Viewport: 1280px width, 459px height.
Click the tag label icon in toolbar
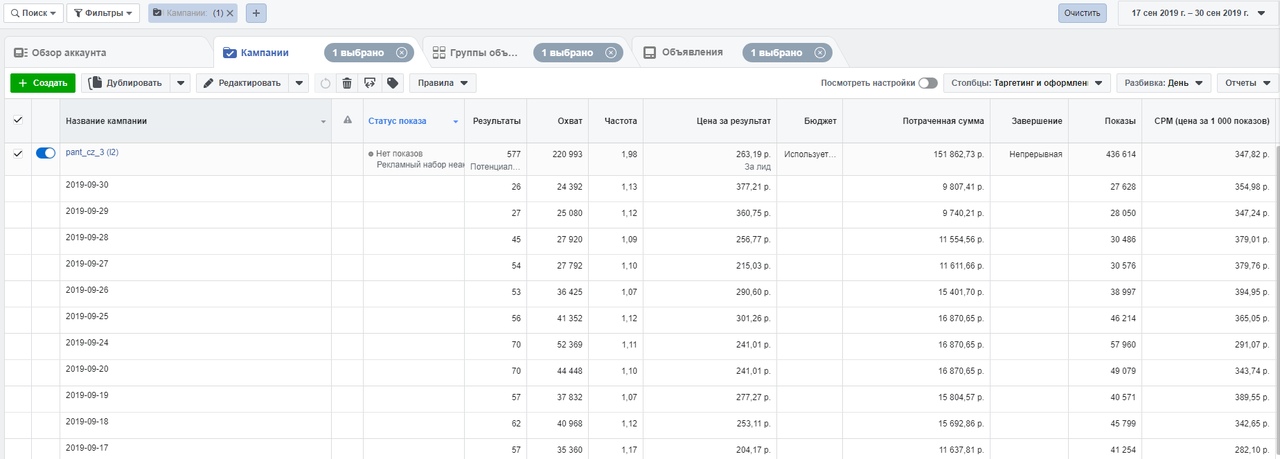[x=392, y=83]
